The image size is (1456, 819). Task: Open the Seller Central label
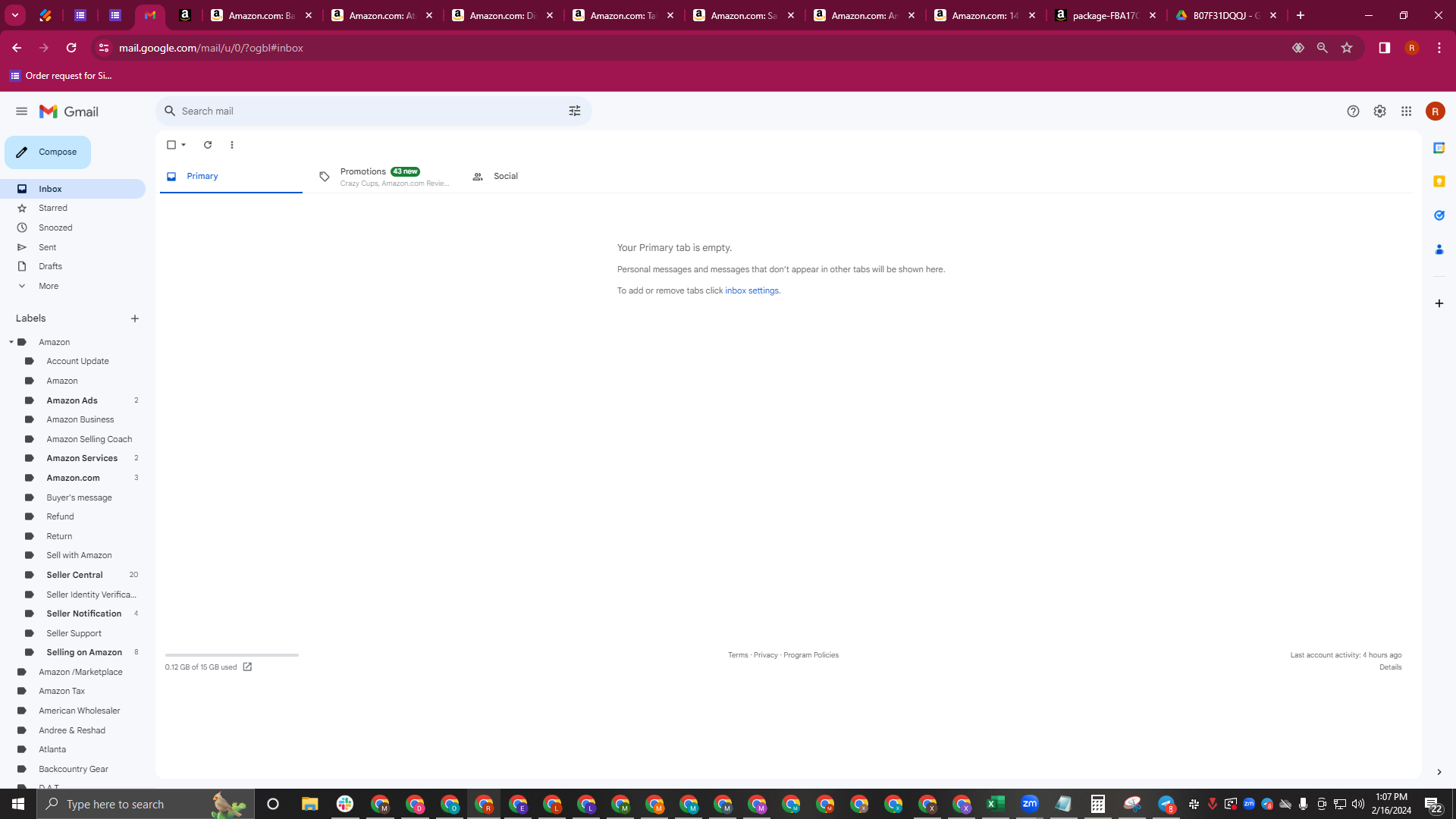coord(74,575)
